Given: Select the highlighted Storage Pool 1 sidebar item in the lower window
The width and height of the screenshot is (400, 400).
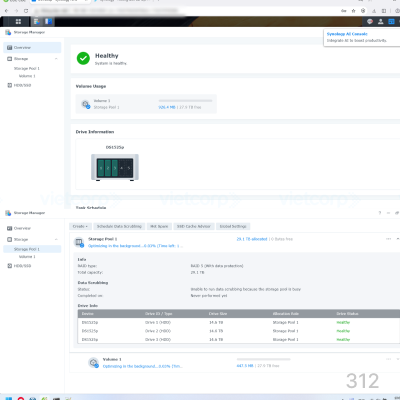Looking at the screenshot, I should (32, 249).
